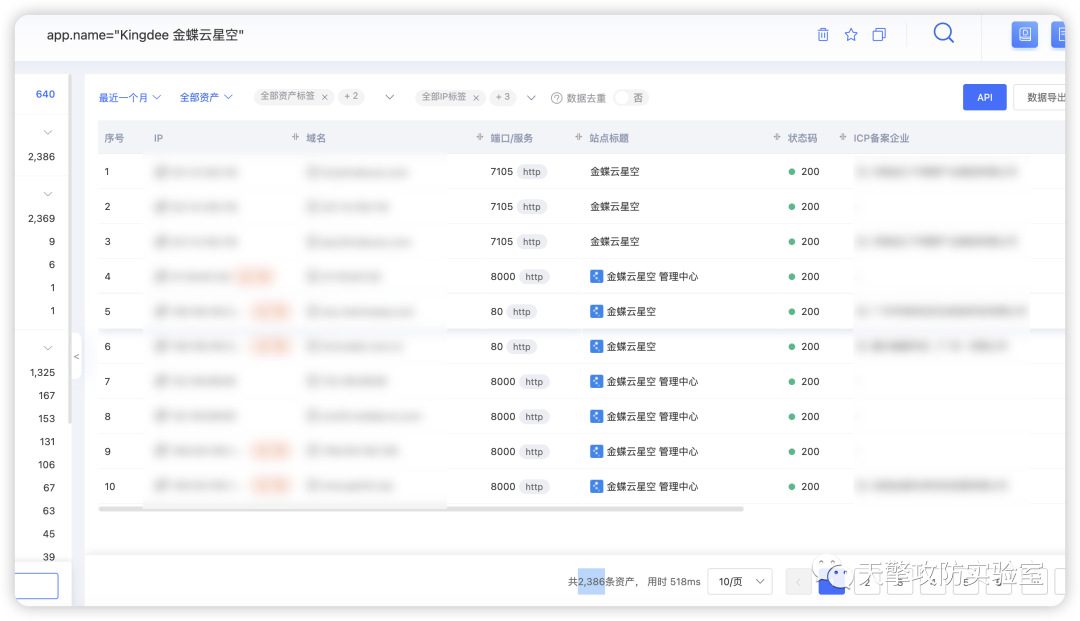Click the Kingdee favicon in row 7
The width and height of the screenshot is (1080, 621).
click(596, 381)
